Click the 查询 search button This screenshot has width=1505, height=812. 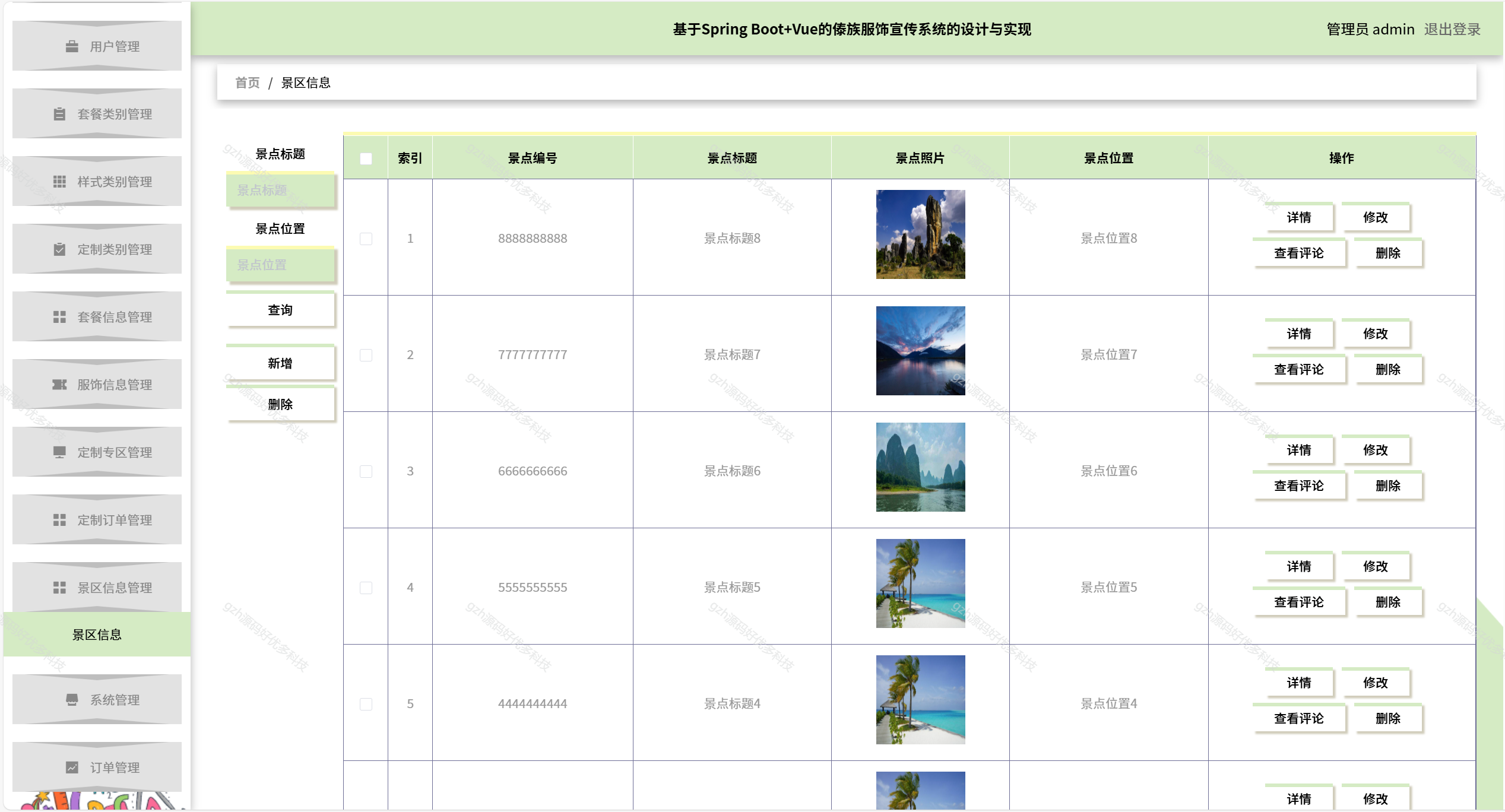pyautogui.click(x=280, y=310)
